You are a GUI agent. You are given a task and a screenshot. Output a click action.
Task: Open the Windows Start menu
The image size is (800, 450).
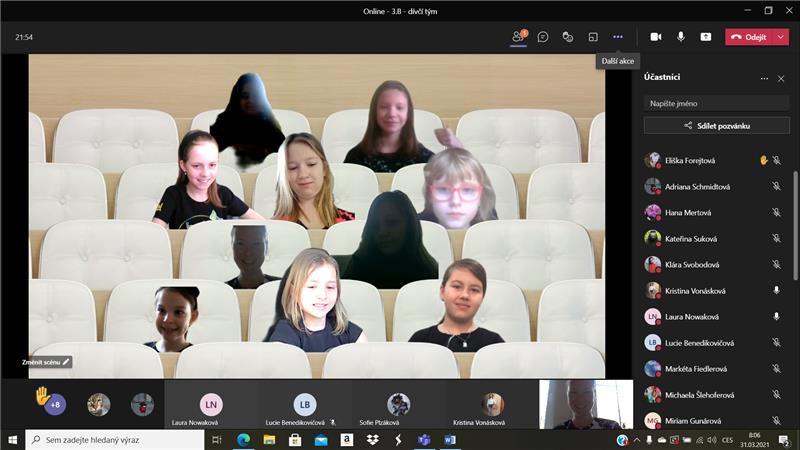point(13,440)
